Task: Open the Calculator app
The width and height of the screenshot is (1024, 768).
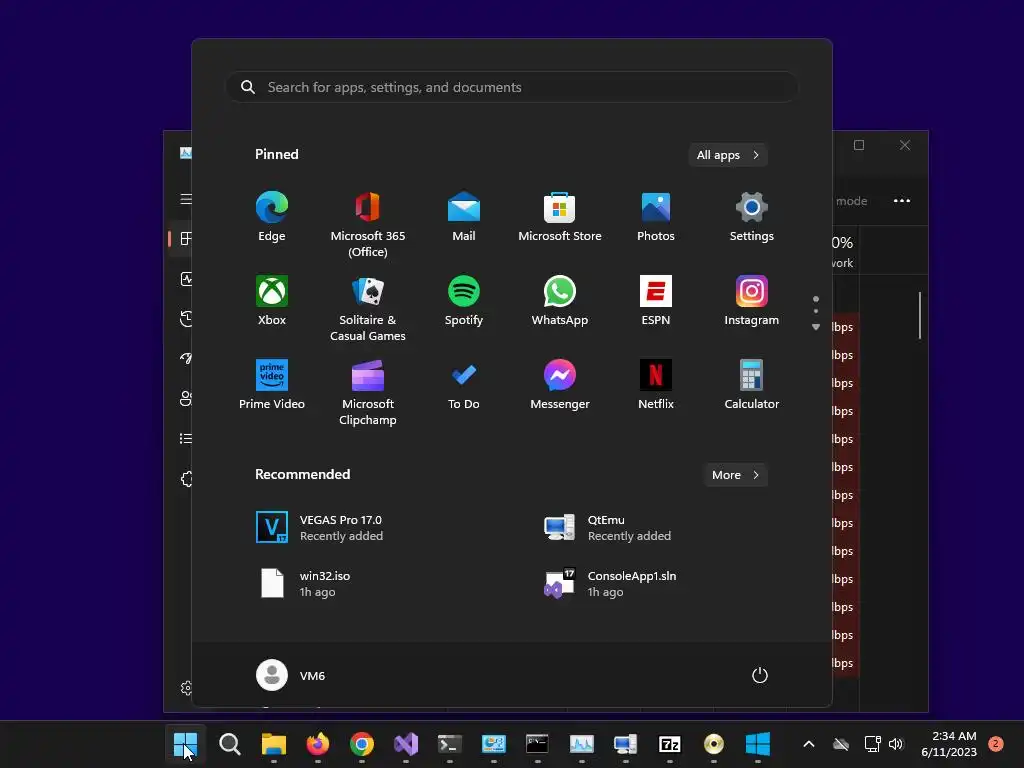Action: (752, 385)
